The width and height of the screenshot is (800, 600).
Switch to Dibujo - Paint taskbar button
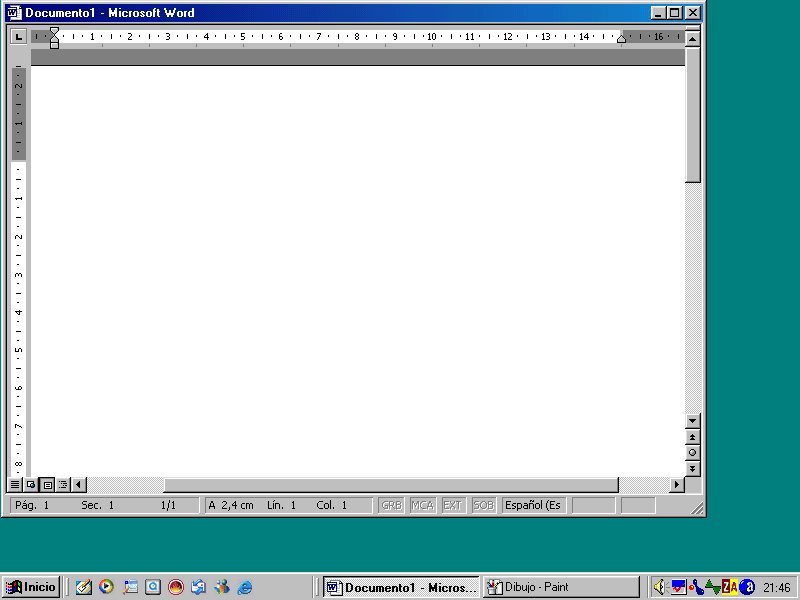[561, 587]
